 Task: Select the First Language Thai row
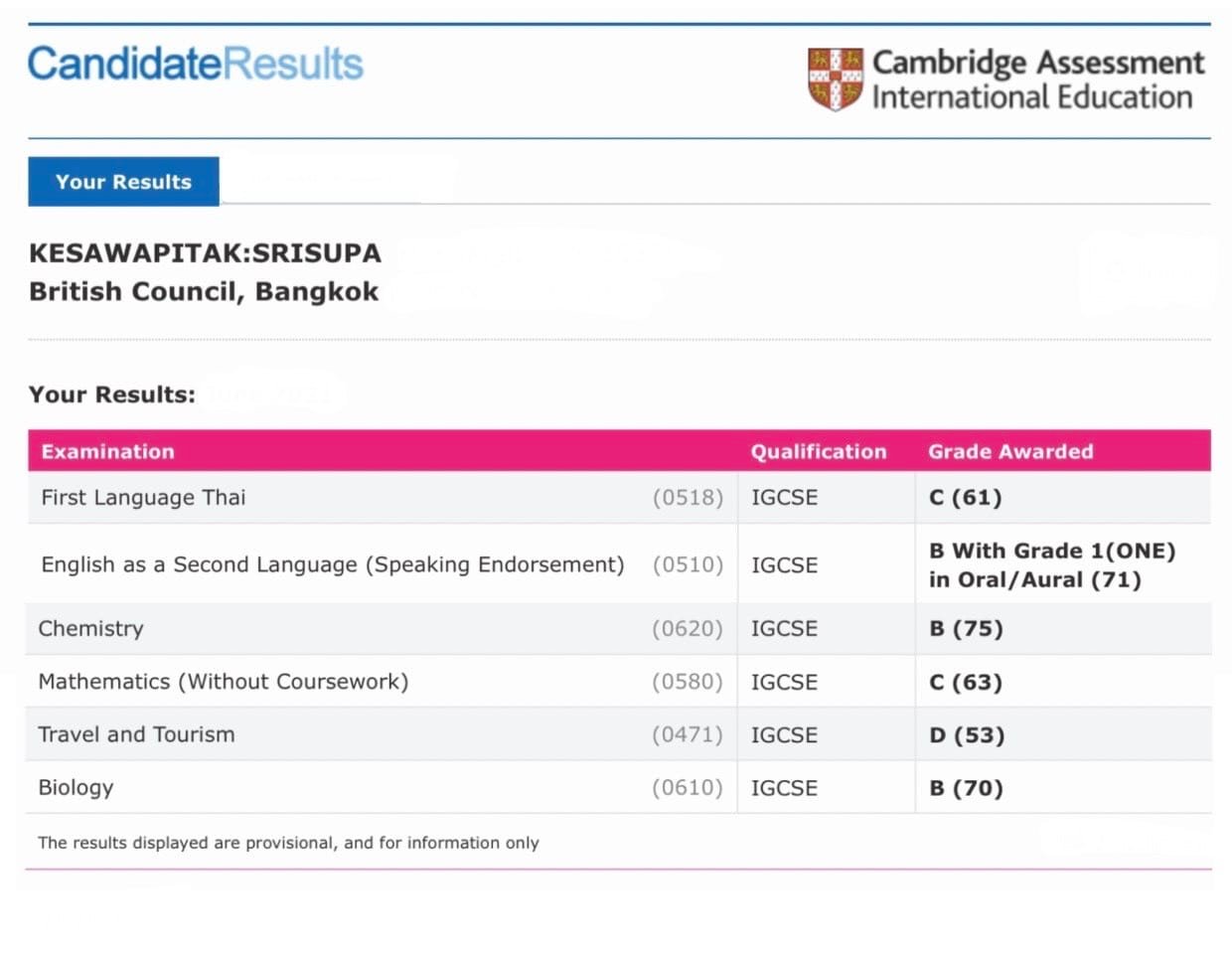click(x=619, y=497)
